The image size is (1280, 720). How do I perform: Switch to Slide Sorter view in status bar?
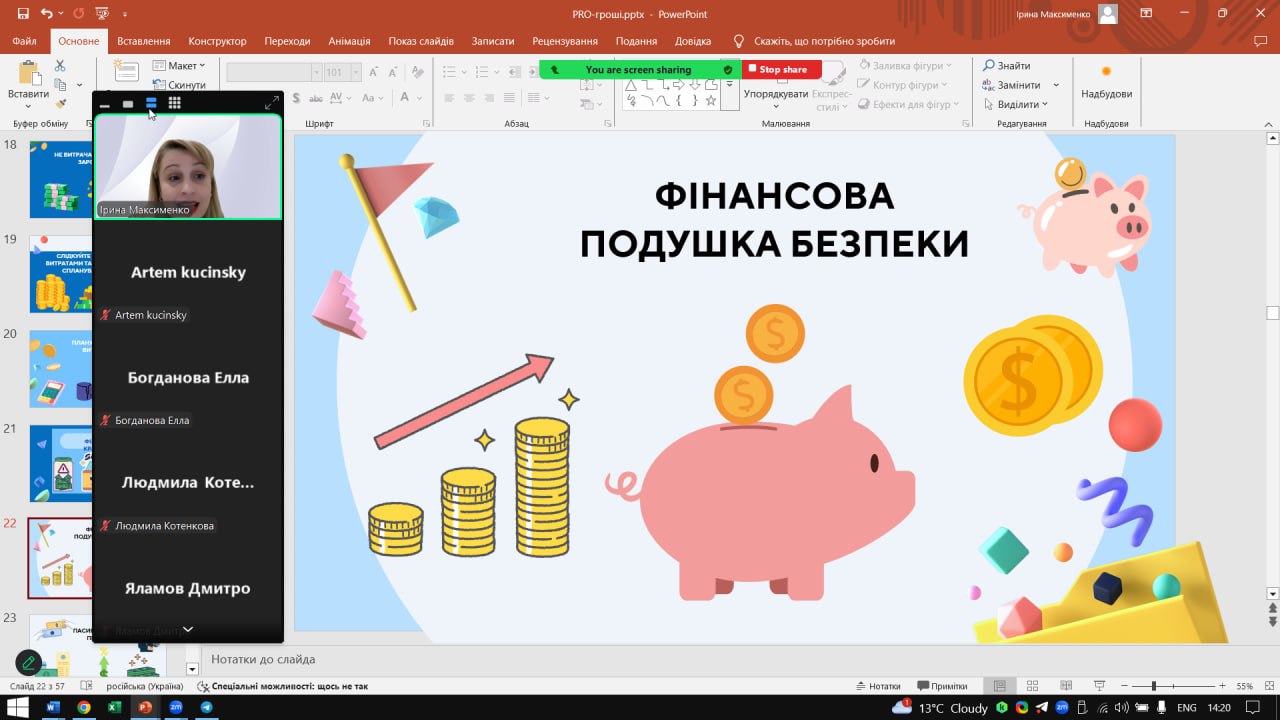[1032, 686]
